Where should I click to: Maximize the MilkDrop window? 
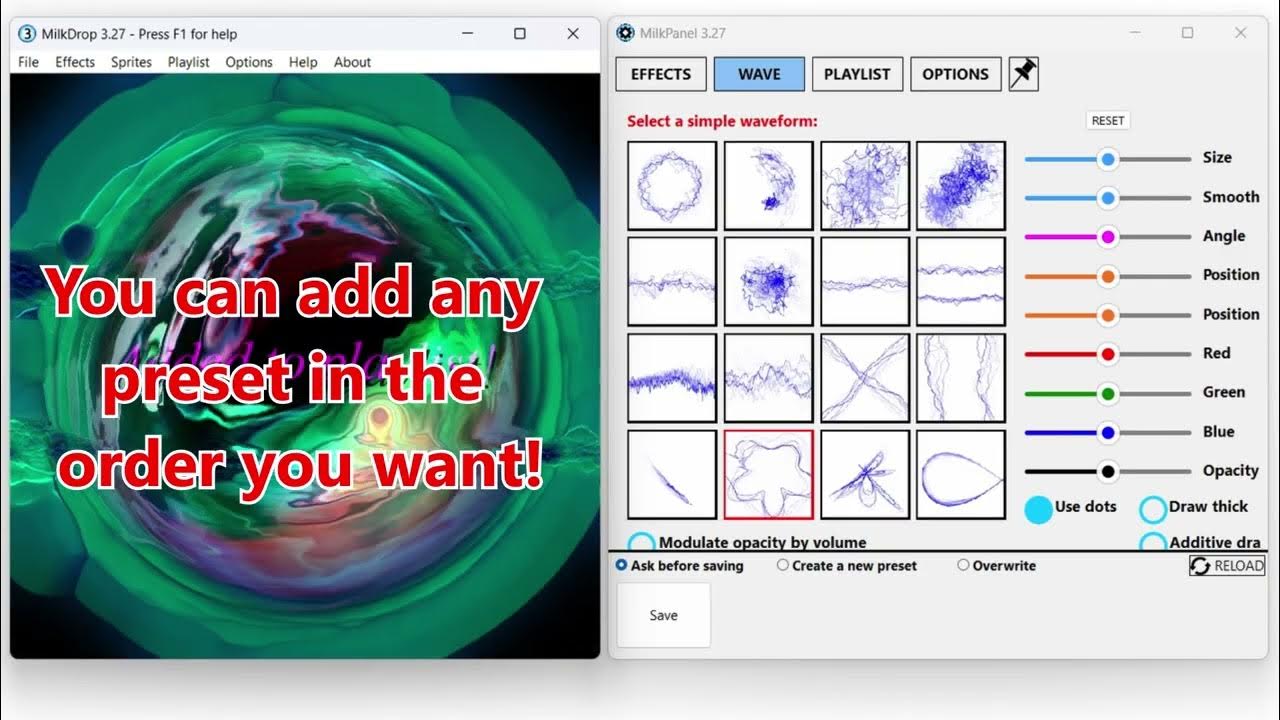coord(520,33)
